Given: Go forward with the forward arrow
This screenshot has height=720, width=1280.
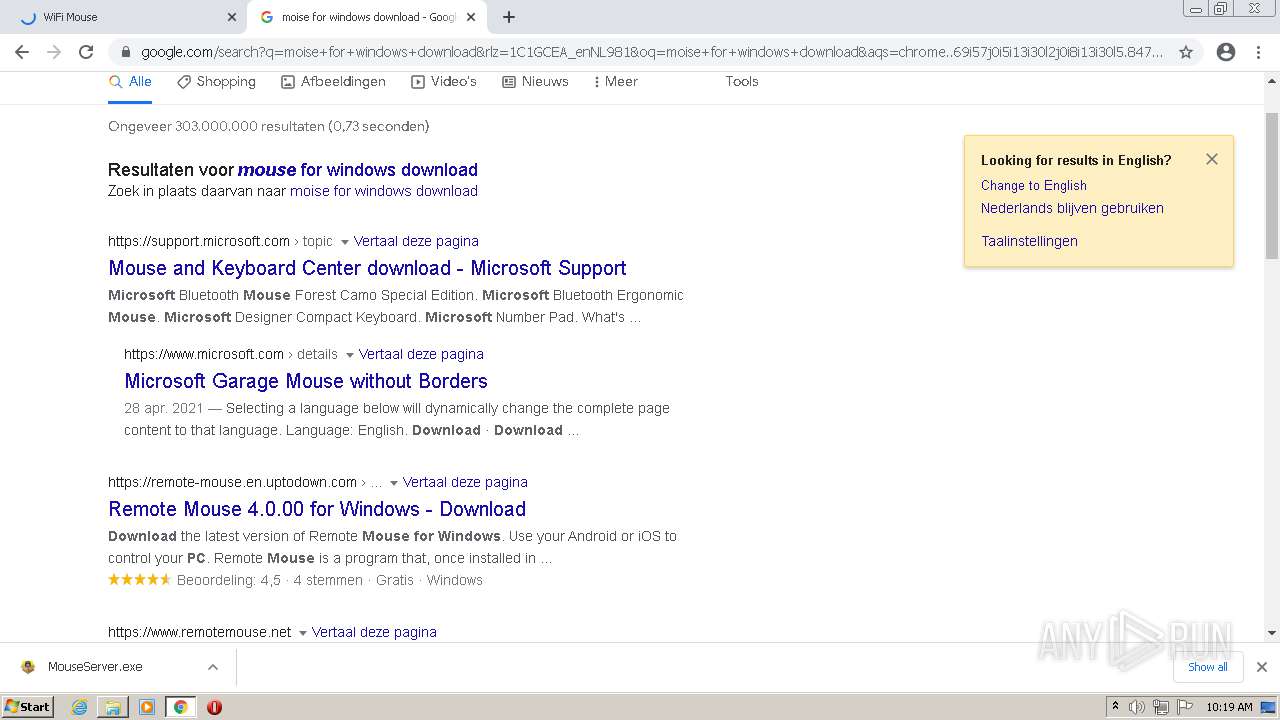Looking at the screenshot, I should pos(54,52).
